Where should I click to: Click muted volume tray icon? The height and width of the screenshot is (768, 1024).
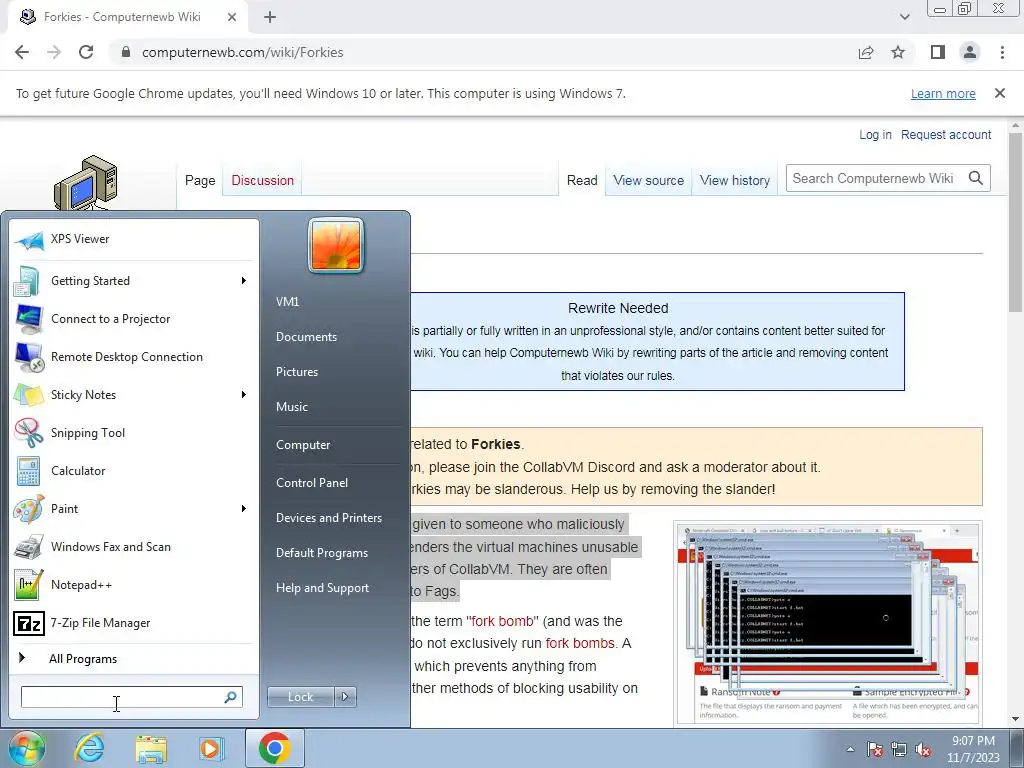923,749
